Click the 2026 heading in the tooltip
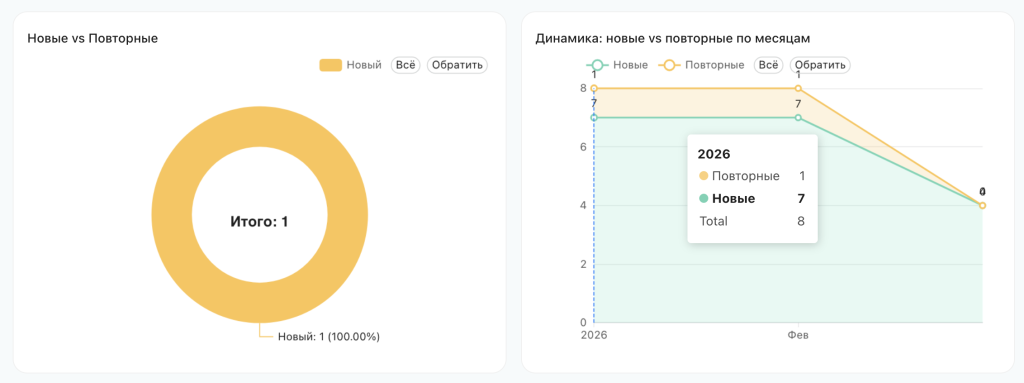This screenshot has height=383, width=1024. click(714, 155)
